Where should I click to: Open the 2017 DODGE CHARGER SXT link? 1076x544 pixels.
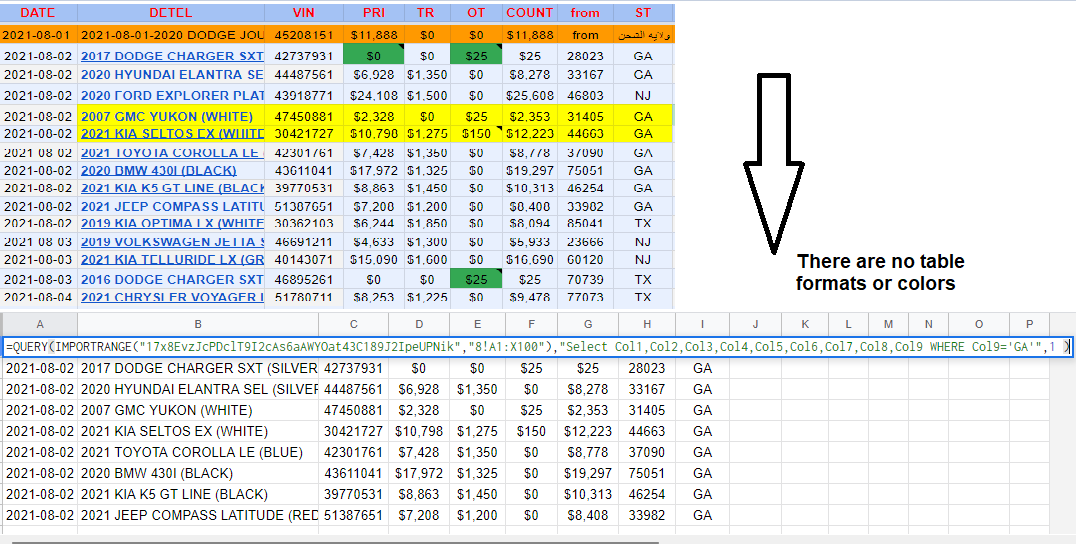pyautogui.click(x=172, y=56)
